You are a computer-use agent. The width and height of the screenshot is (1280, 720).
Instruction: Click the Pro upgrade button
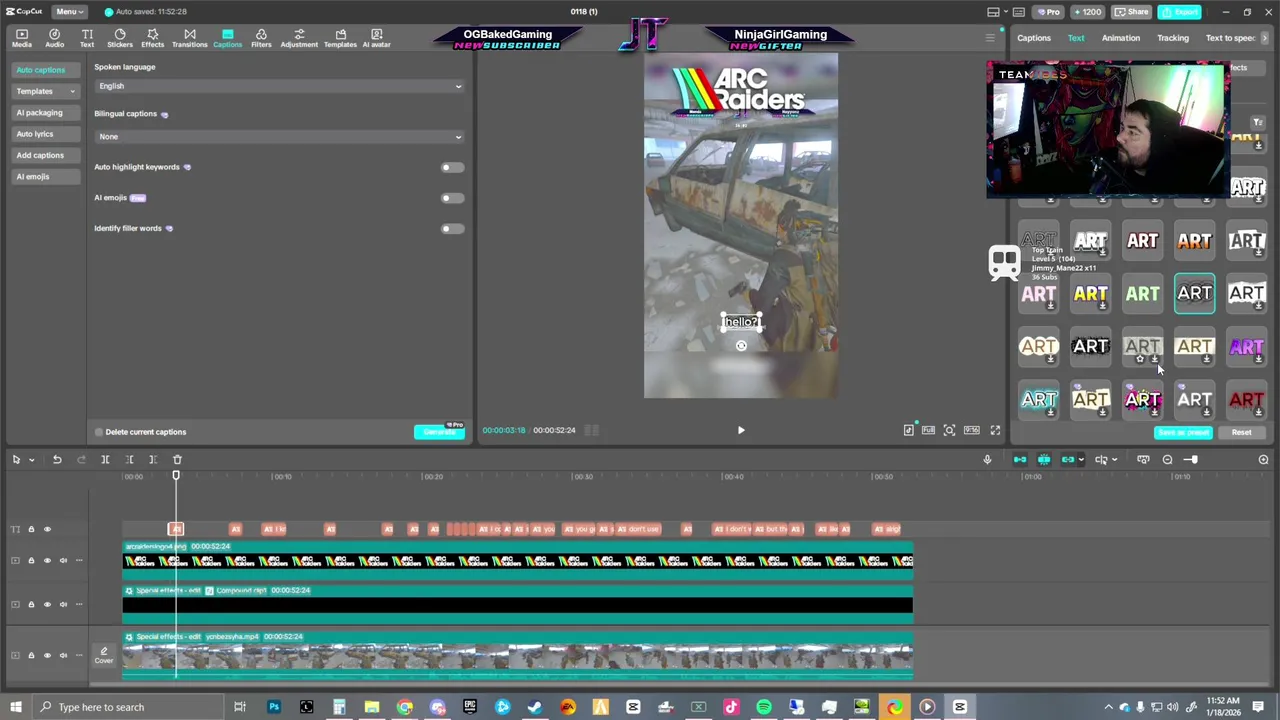(1048, 12)
